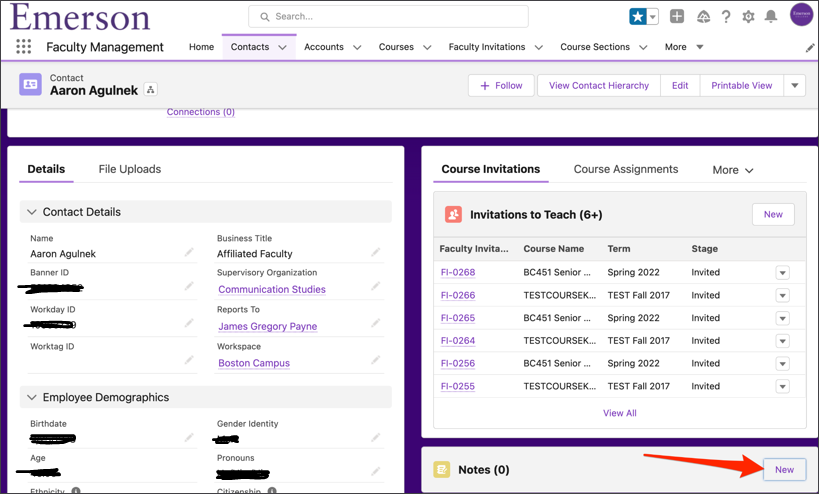Open the Boston Campus link

(x=254, y=363)
